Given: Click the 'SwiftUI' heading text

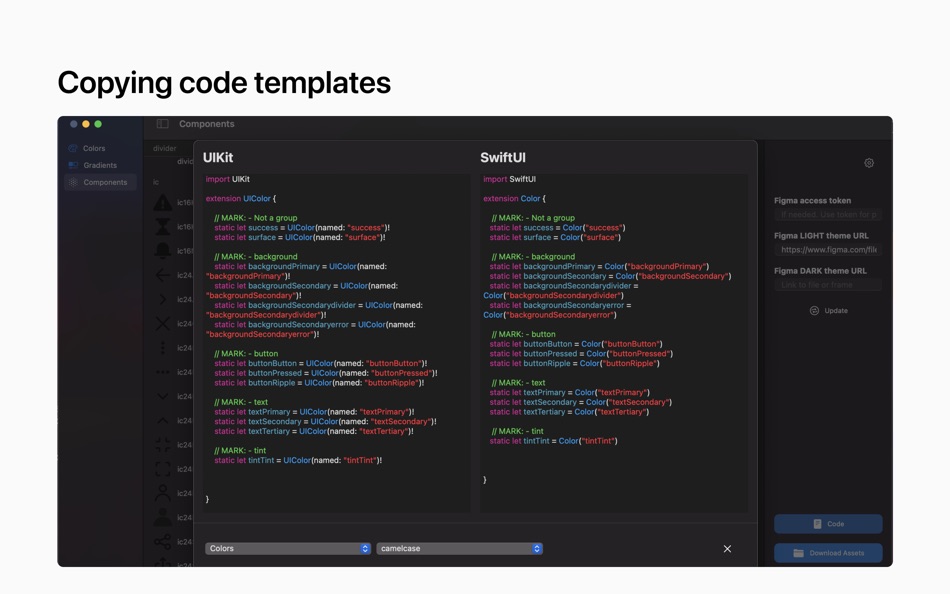Looking at the screenshot, I should tap(503, 158).
